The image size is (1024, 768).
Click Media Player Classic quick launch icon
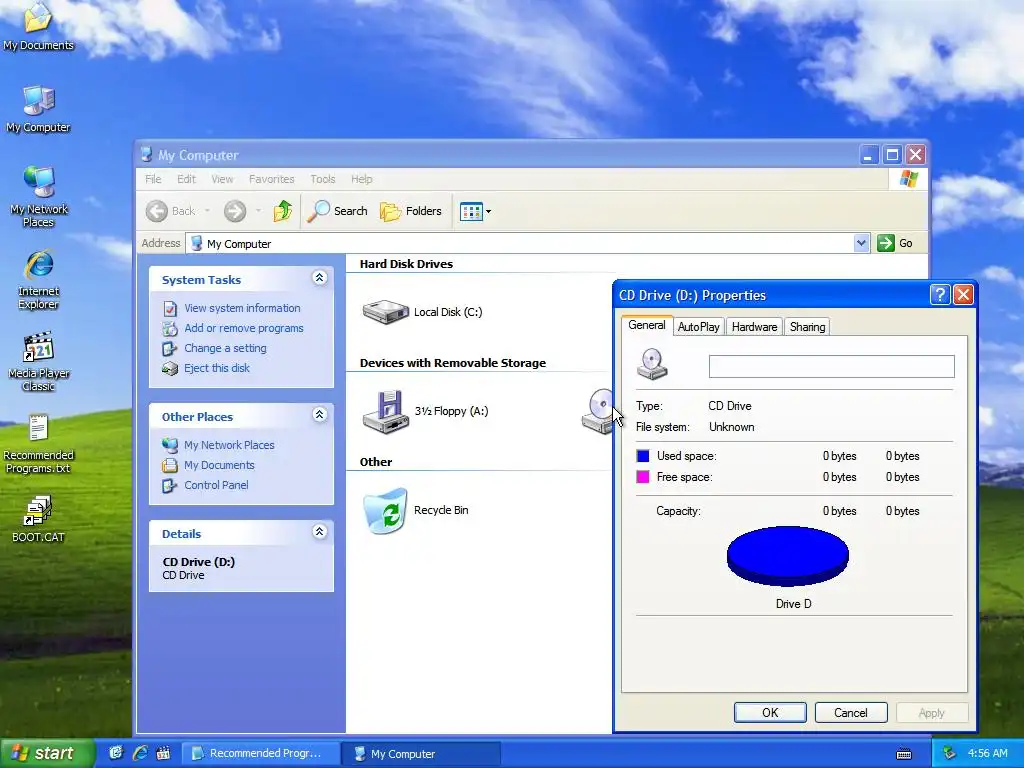tap(163, 753)
